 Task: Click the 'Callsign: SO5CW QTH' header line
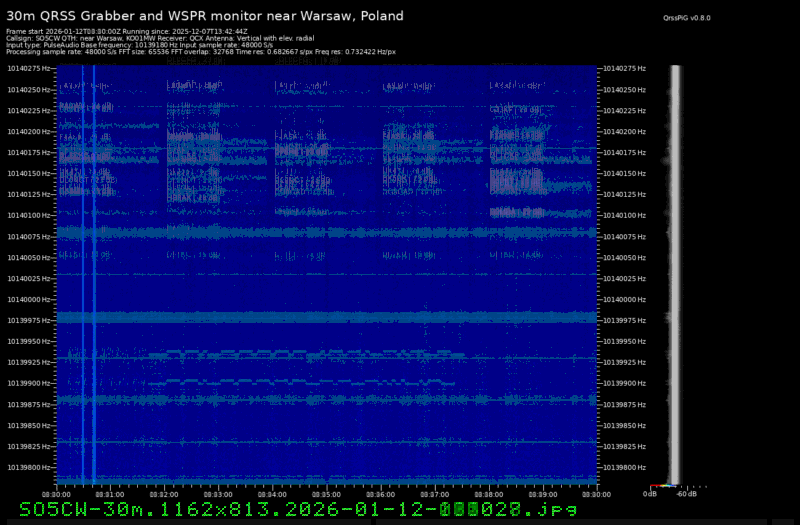click(160, 38)
